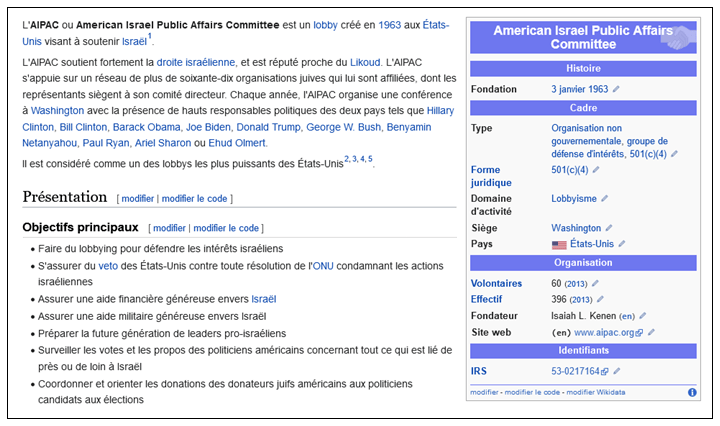Open the Ehud Olmert link
The image size is (720, 426).
[x=237, y=143]
